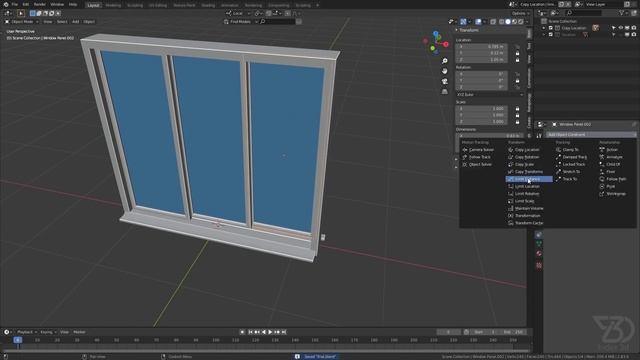
Task: Toggle the camera view icon
Action: [x=444, y=81]
